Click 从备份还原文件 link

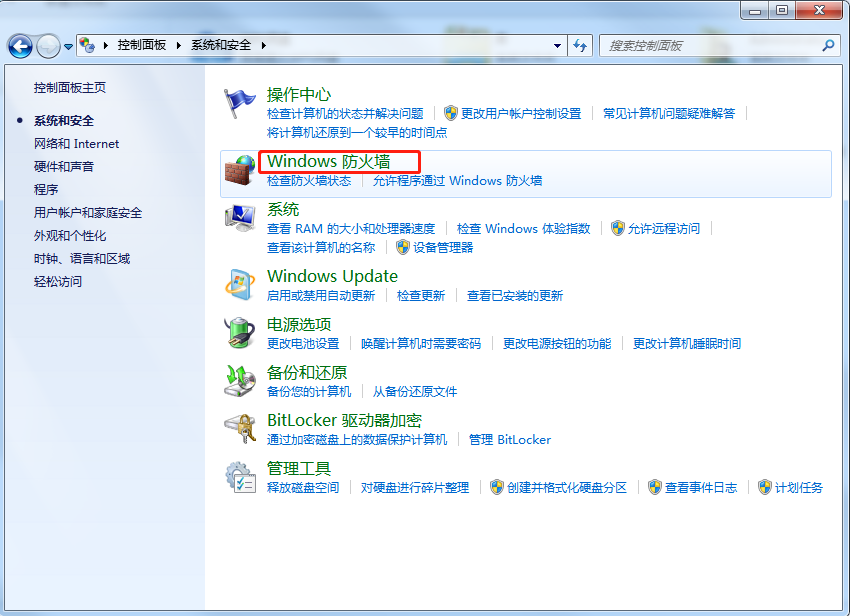click(415, 392)
